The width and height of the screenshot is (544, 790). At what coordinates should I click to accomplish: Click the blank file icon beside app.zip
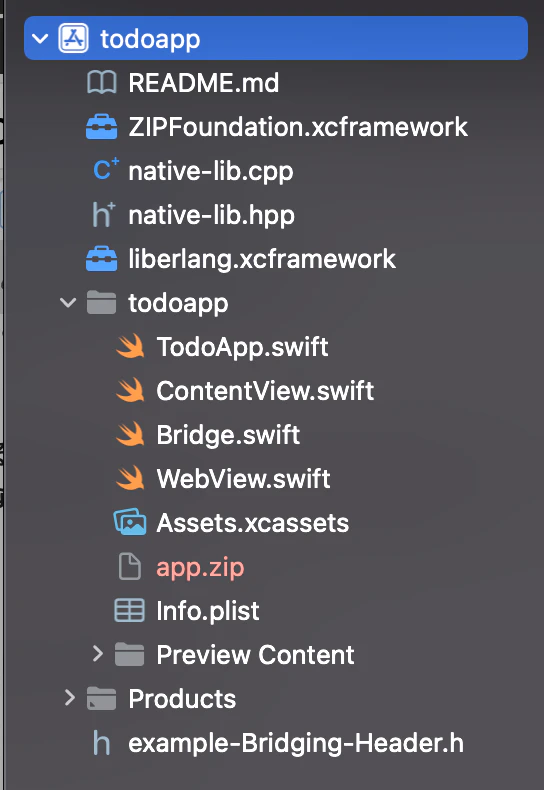129,566
